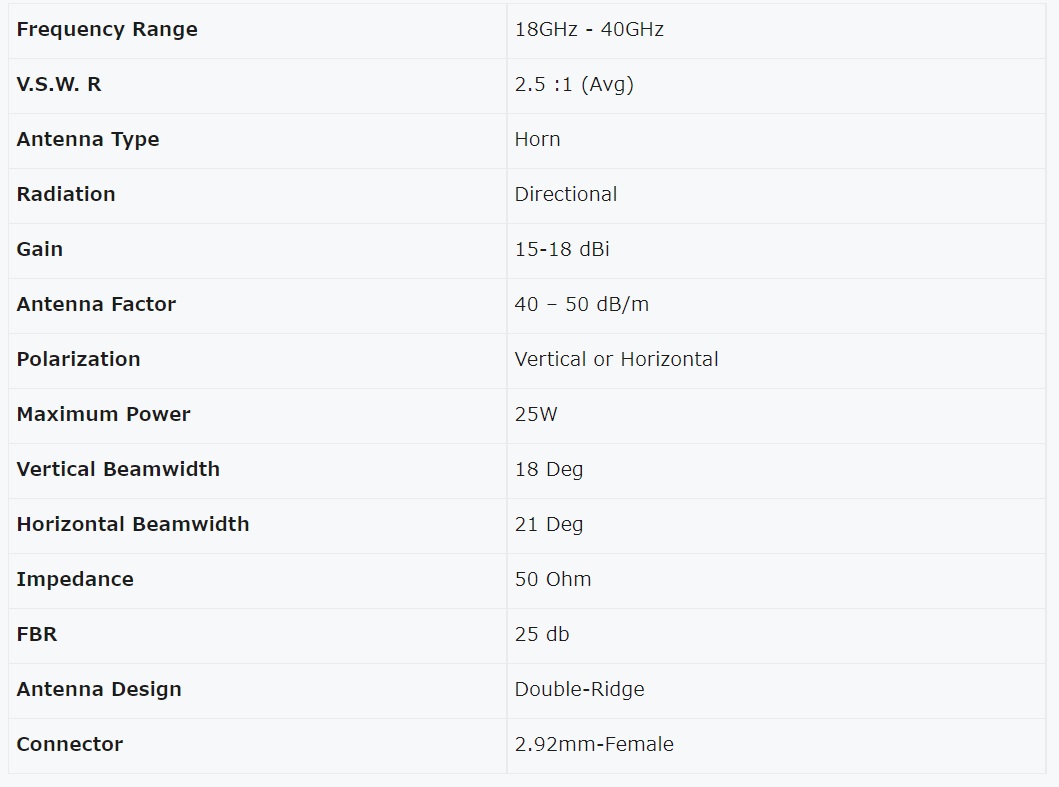Click the 21 Deg horizontal beamwidth value
This screenshot has height=787, width=1059.
tap(548, 525)
